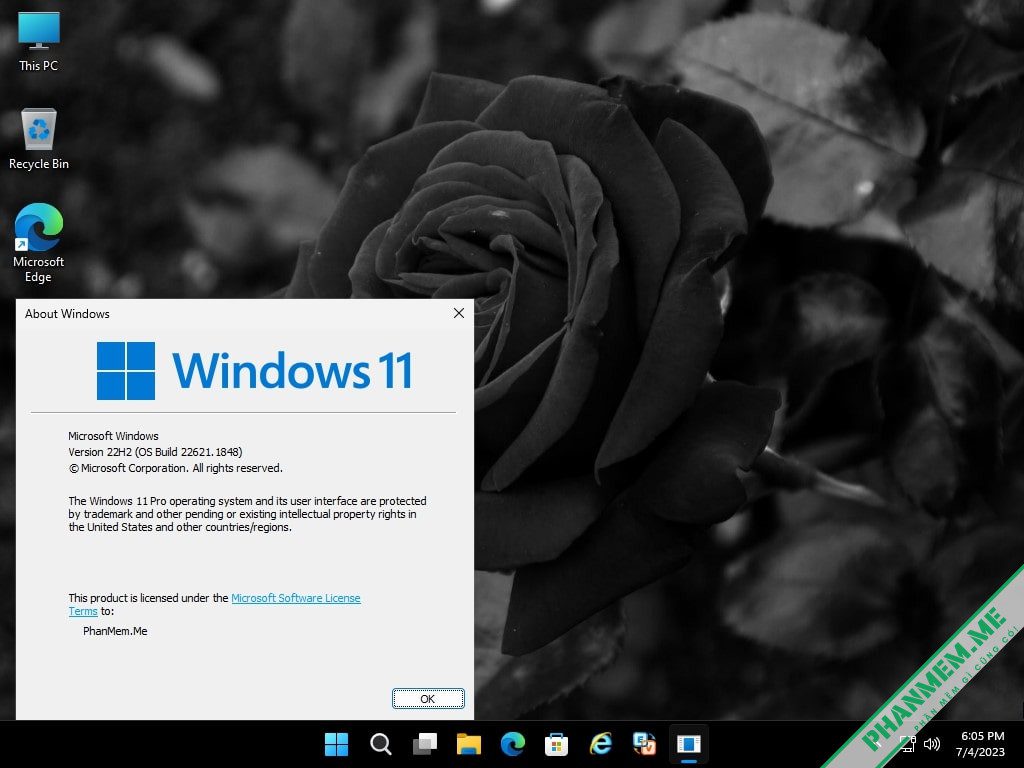This screenshot has width=1024, height=768.
Task: Click the About Windows title bar text
Action: (x=67, y=314)
